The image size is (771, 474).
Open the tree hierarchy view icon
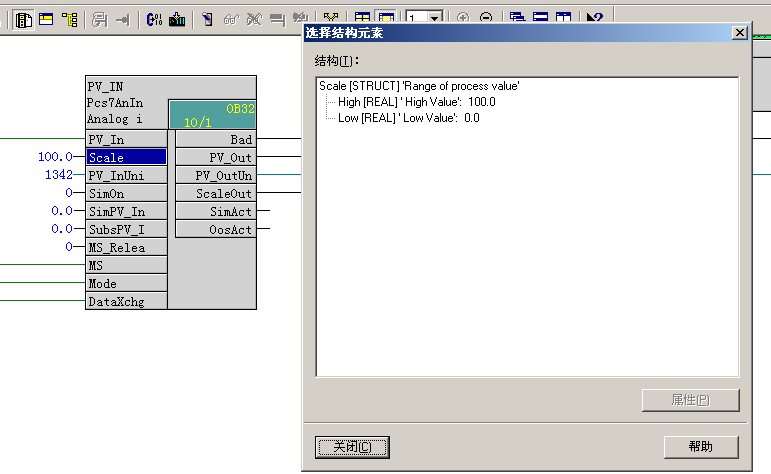pos(70,18)
